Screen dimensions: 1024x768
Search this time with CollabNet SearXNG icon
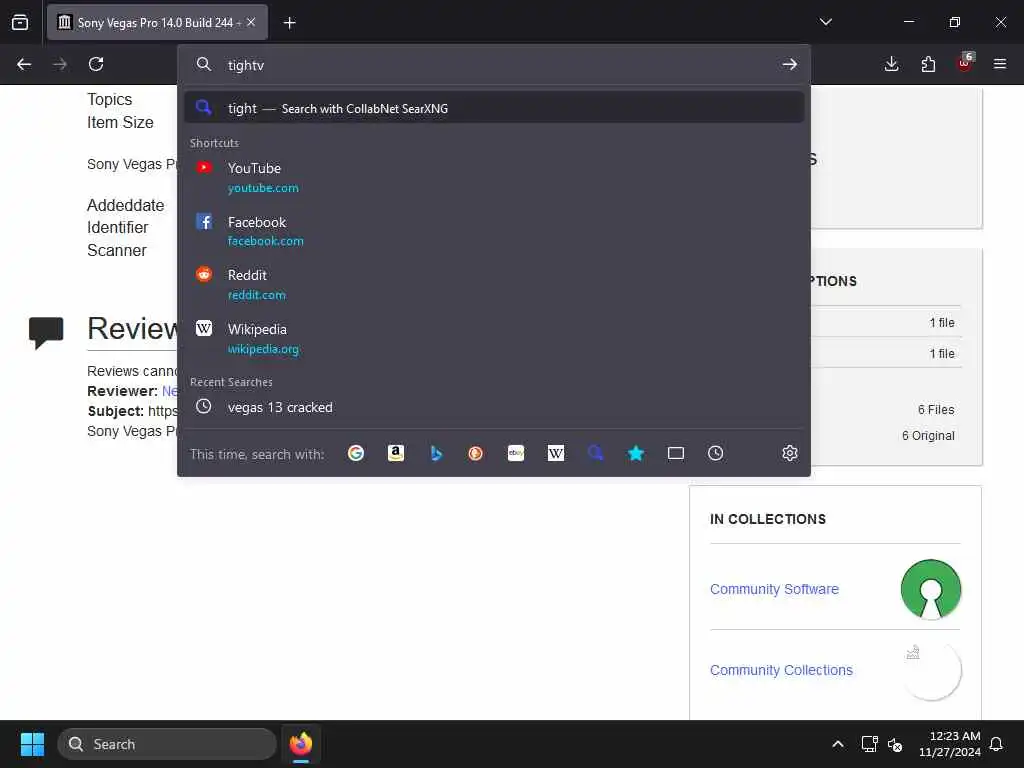tap(596, 453)
